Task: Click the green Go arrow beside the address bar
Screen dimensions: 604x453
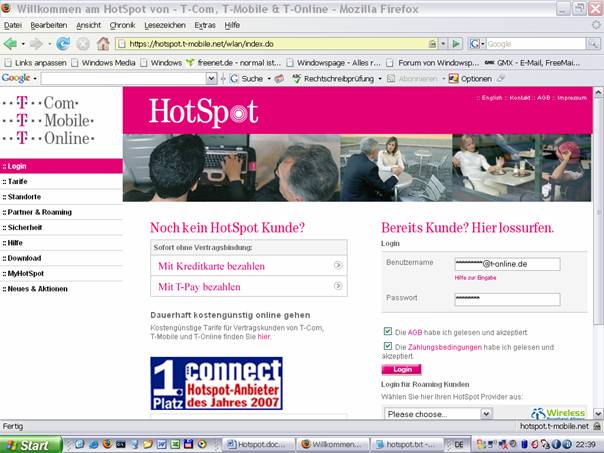Action: pos(456,44)
